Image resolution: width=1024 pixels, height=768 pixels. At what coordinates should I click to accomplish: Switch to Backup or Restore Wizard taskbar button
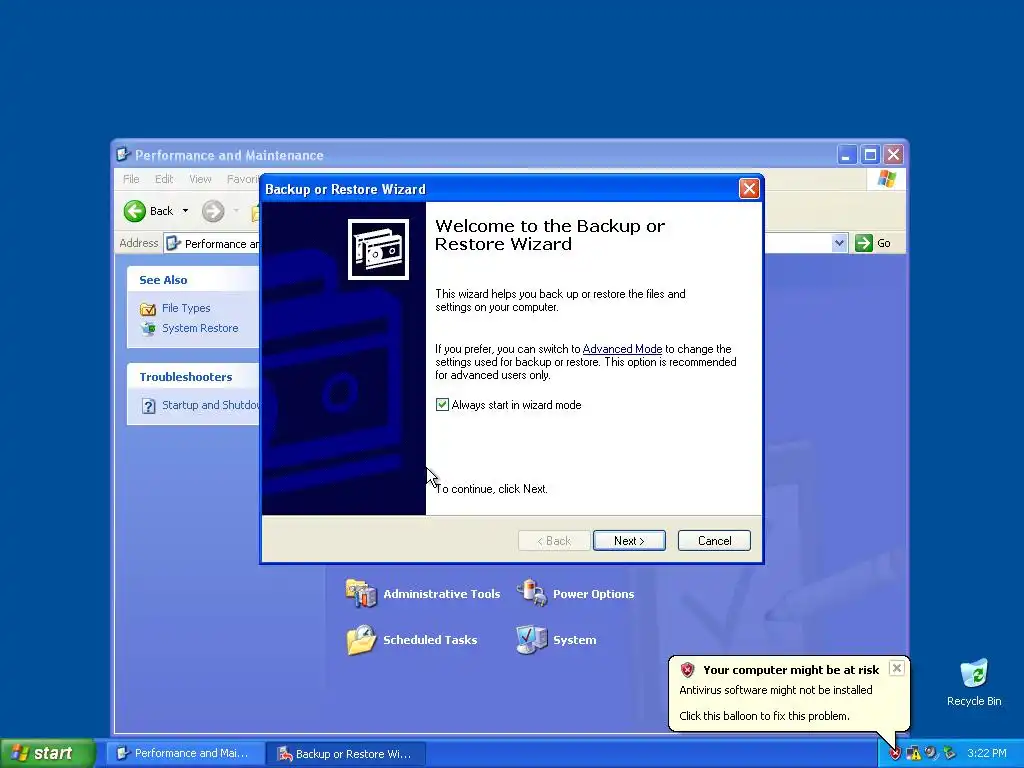tap(347, 753)
